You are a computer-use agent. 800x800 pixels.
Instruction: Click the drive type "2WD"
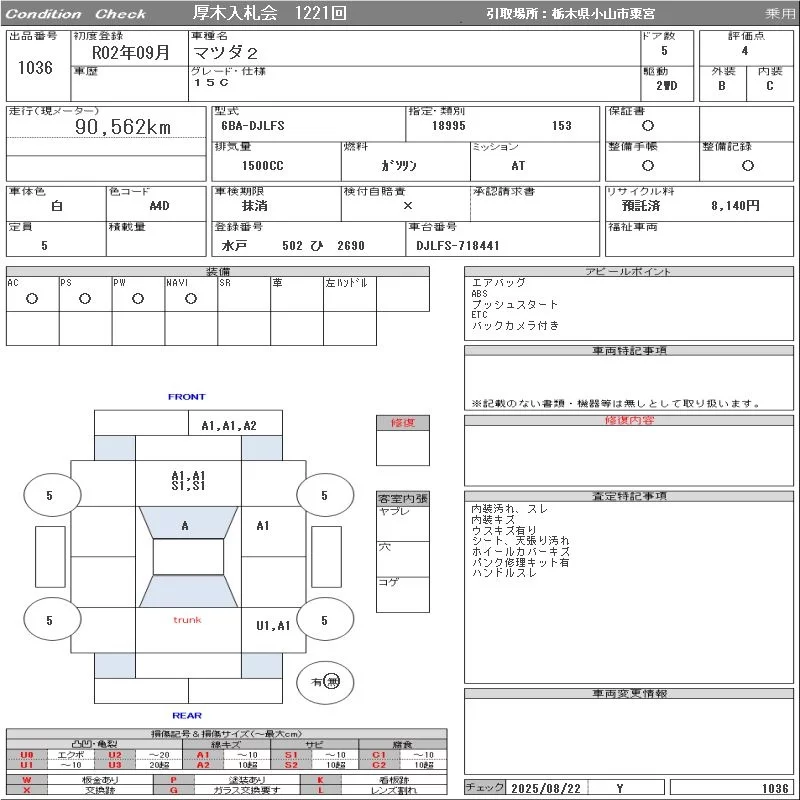click(666, 86)
